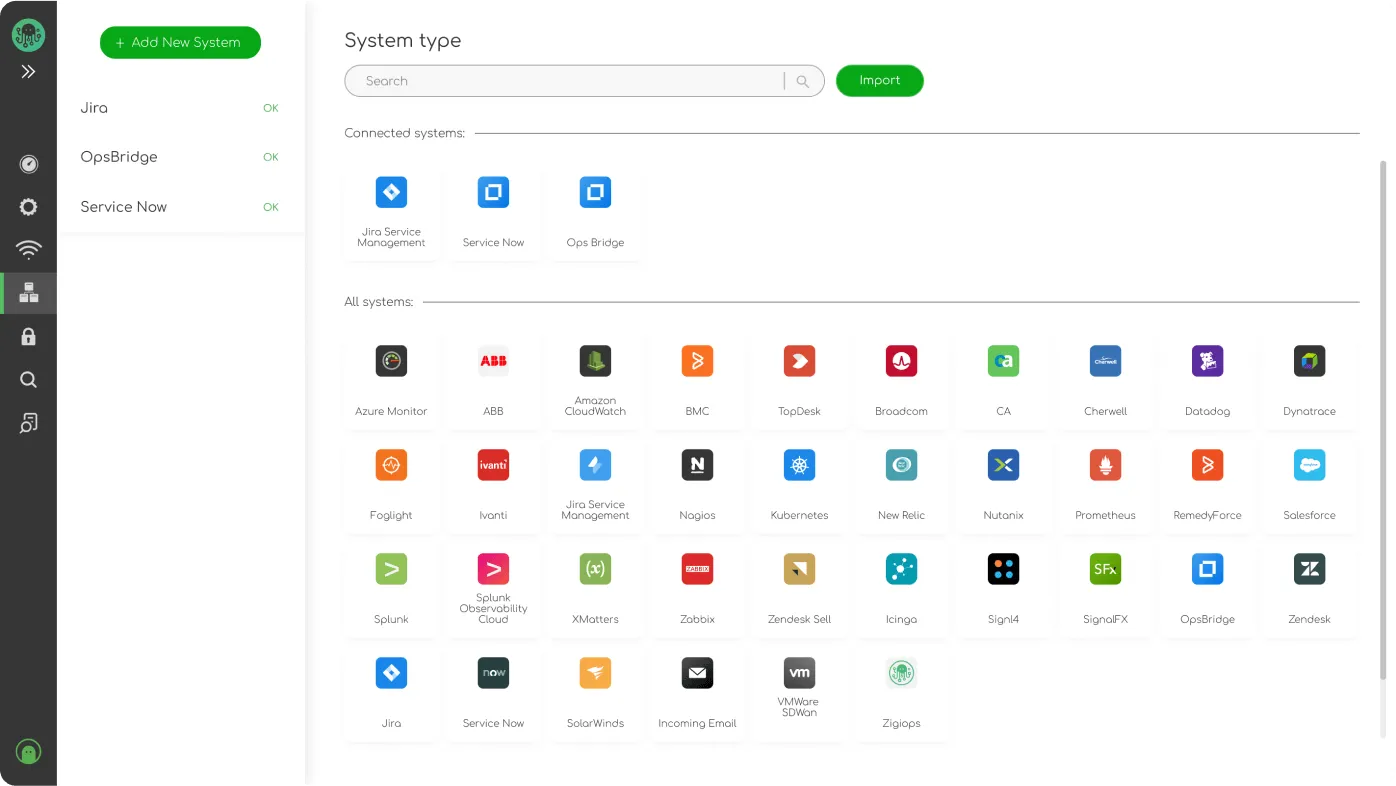This screenshot has height=786, width=1396.
Task: Select the Signl4 system tile
Action: coord(1003,590)
